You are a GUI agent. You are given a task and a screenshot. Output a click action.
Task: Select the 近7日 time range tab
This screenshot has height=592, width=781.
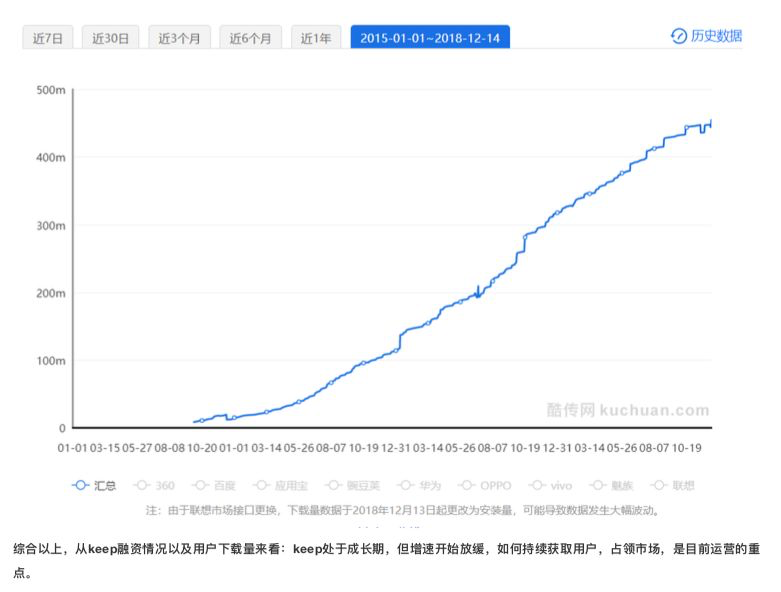[48, 38]
